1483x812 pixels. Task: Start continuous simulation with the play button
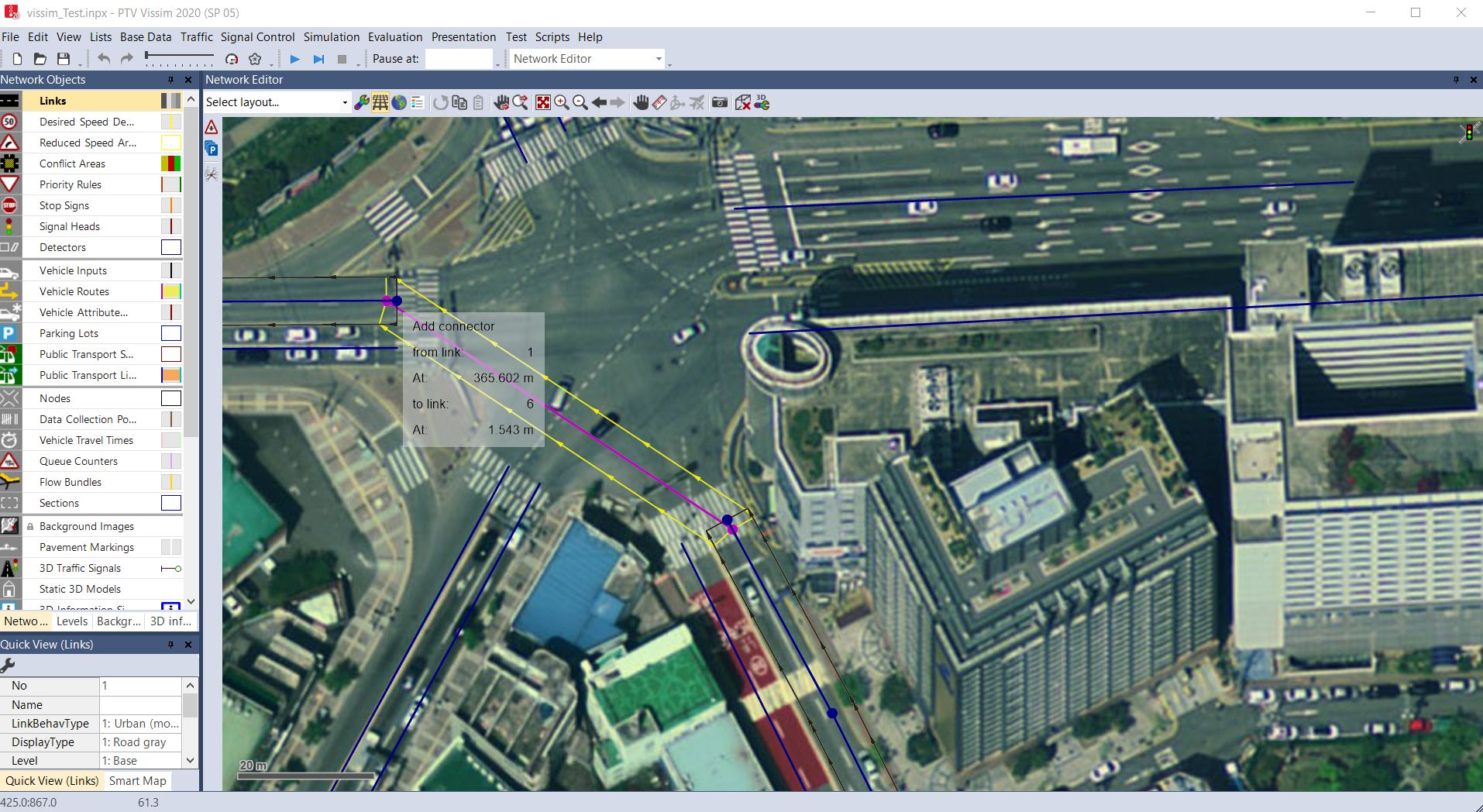[294, 59]
